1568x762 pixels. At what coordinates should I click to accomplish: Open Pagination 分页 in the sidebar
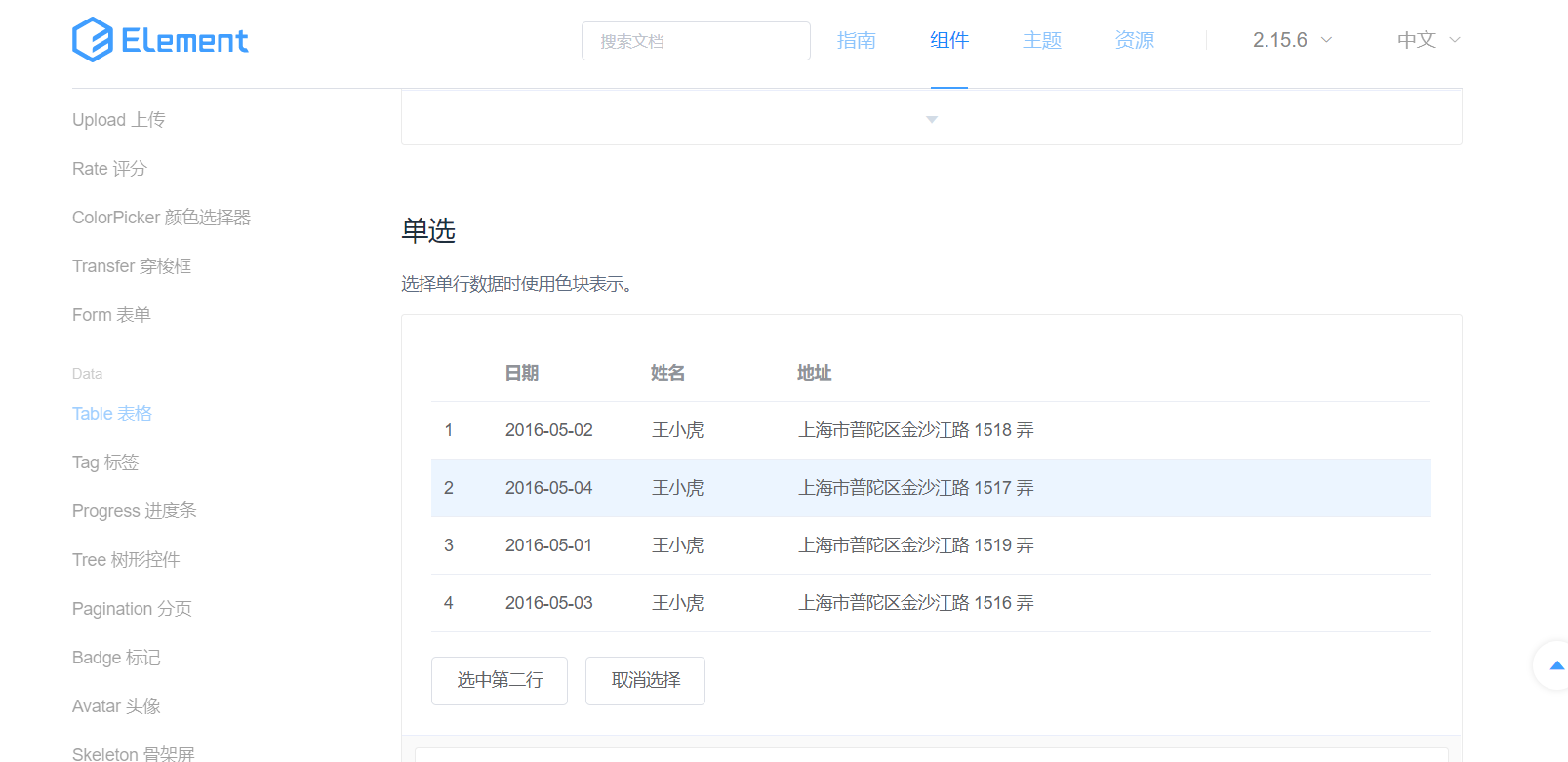[x=132, y=609]
